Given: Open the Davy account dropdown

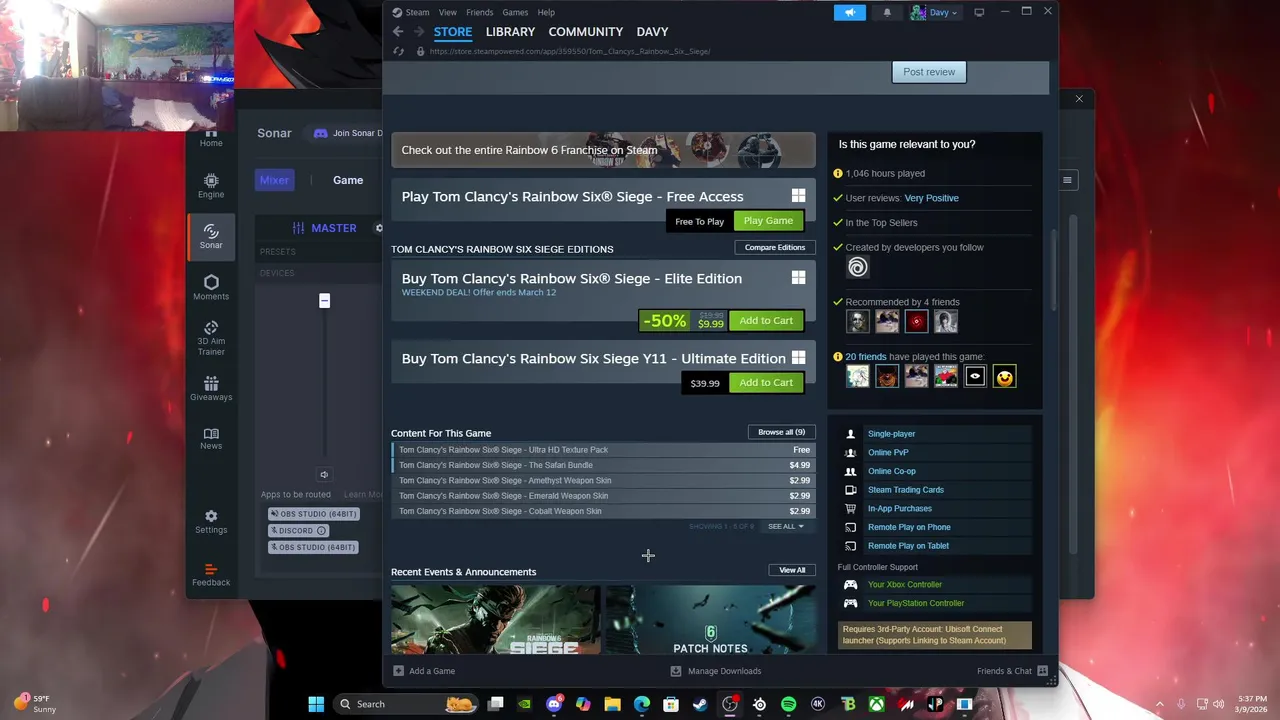Looking at the screenshot, I should pyautogui.click(x=935, y=12).
